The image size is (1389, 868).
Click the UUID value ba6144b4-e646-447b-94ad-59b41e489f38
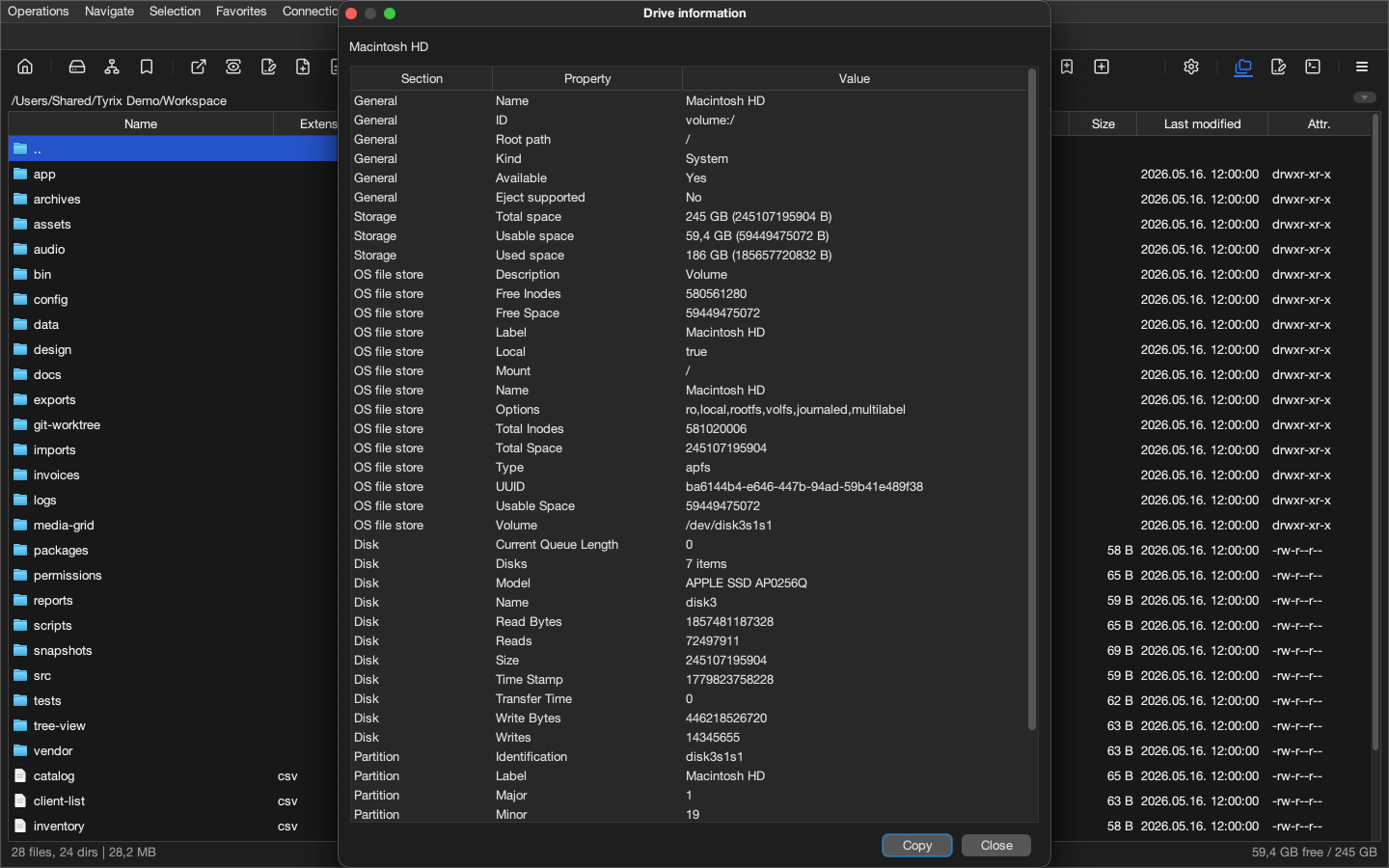pyautogui.click(x=804, y=486)
